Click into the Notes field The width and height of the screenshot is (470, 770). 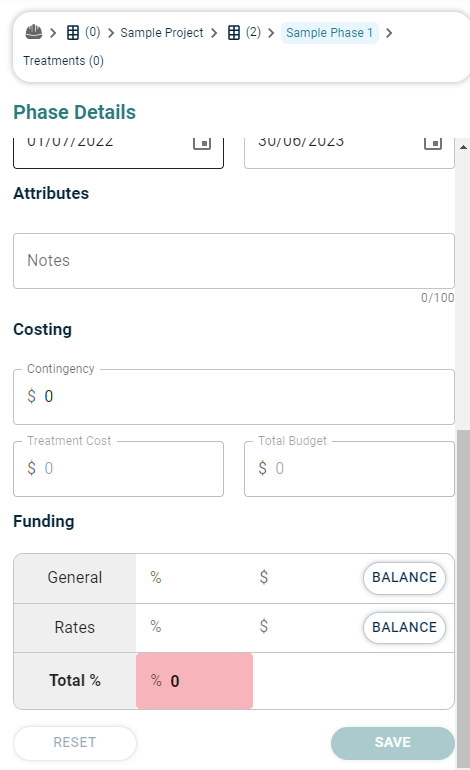pos(234,261)
